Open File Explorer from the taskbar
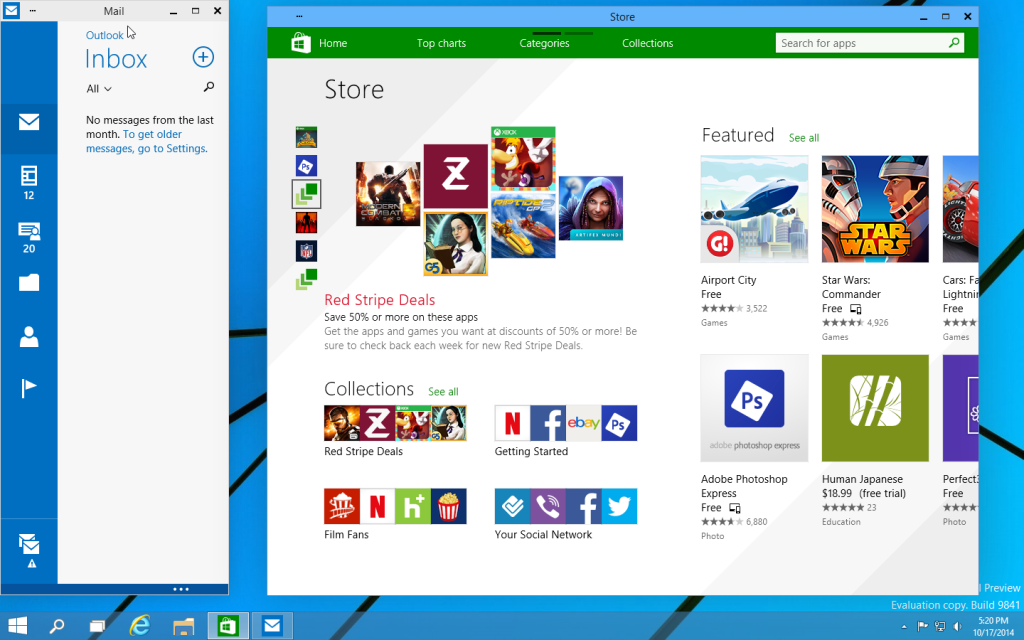 pos(183,625)
